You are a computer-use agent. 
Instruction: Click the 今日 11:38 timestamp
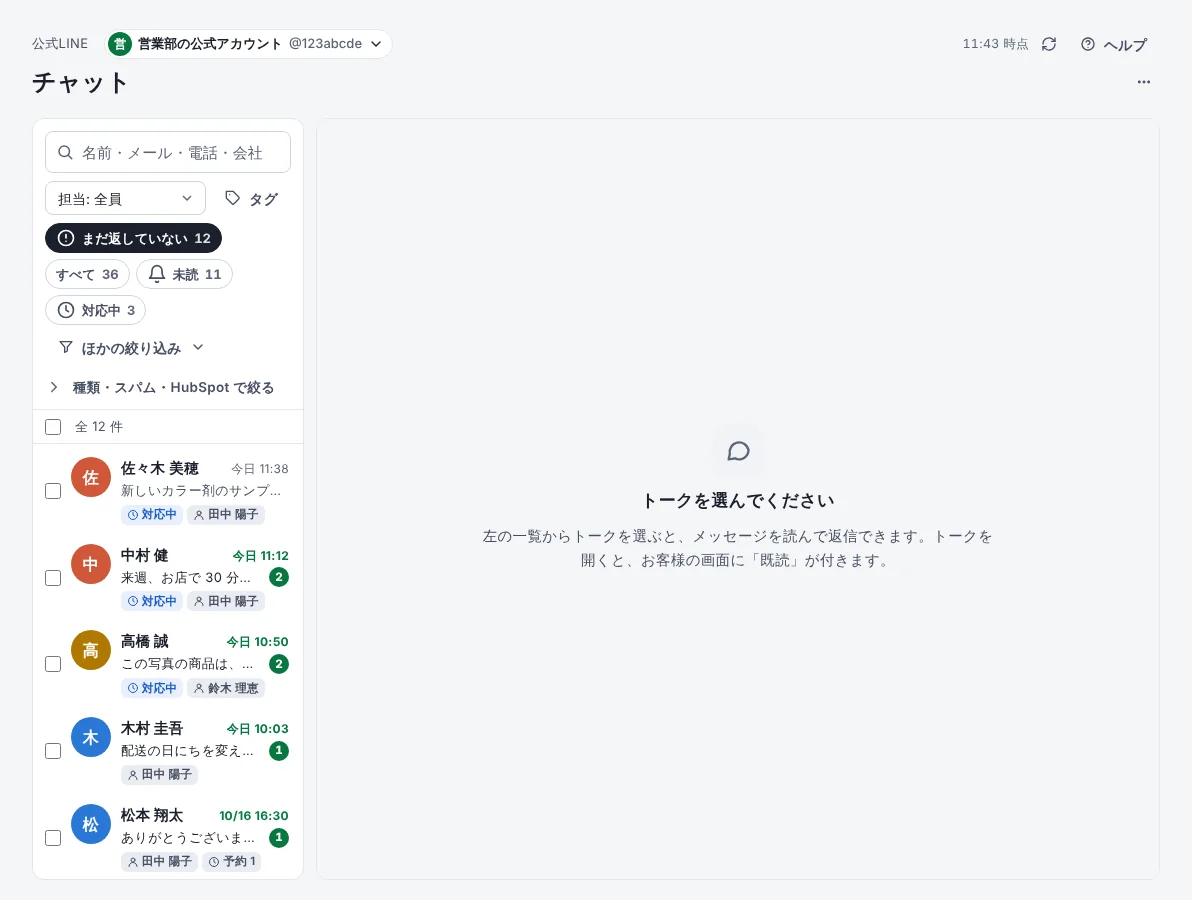click(x=260, y=469)
